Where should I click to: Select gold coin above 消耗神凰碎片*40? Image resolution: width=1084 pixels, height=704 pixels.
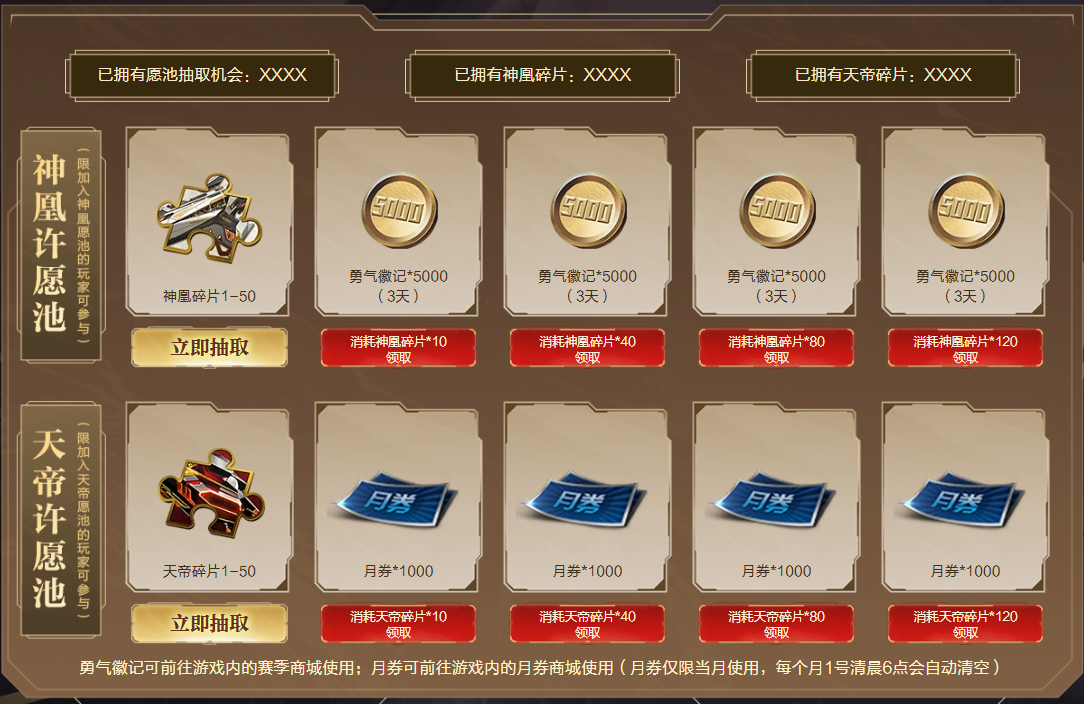pyautogui.click(x=588, y=212)
